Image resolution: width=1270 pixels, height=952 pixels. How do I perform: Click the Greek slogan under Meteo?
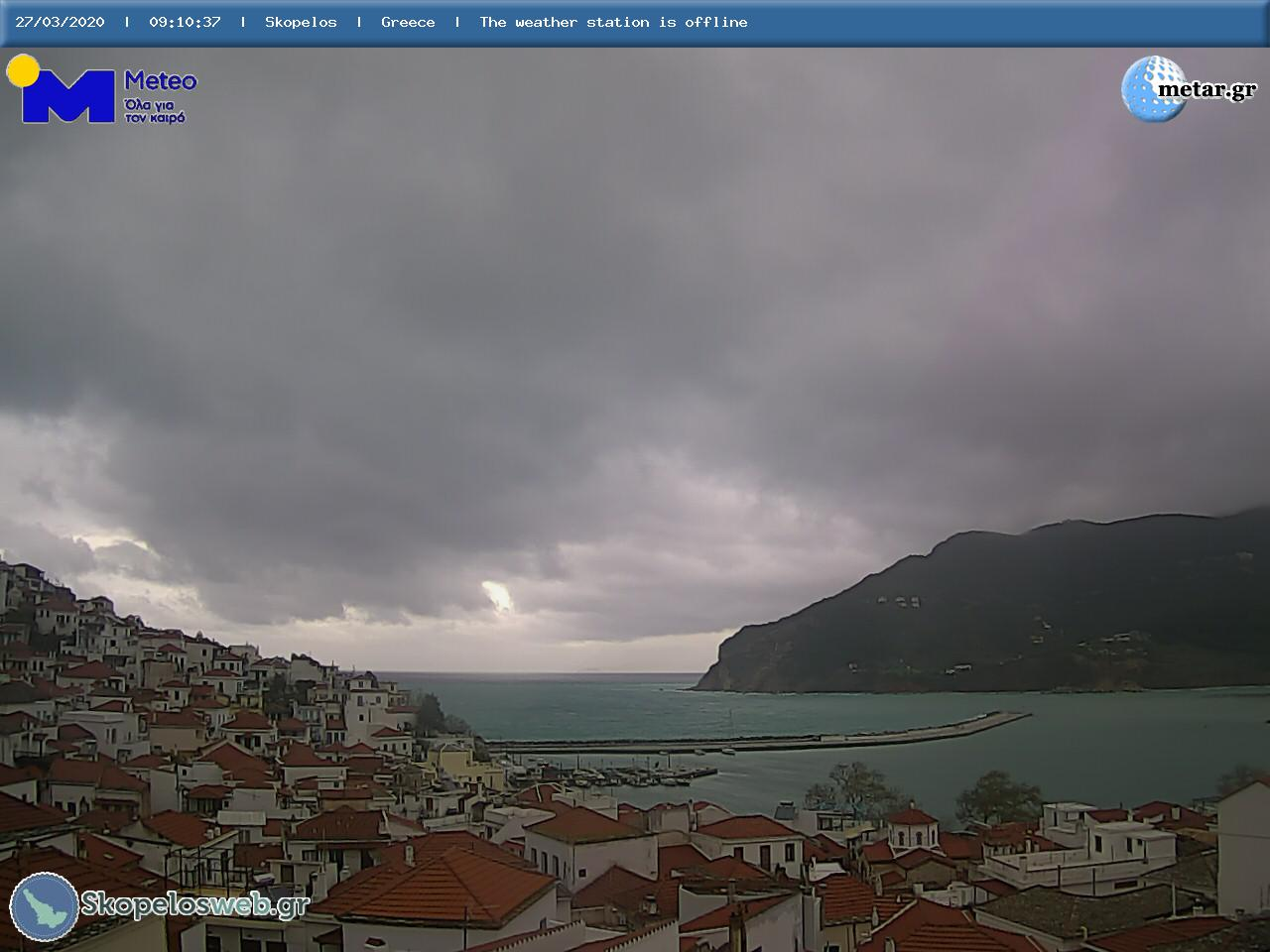155,110
